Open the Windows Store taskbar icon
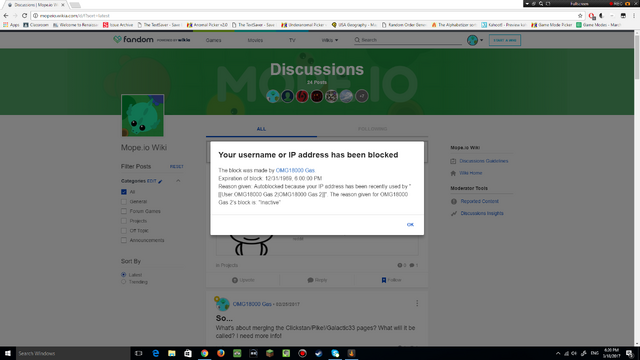This screenshot has width=640, height=360. tap(188, 353)
